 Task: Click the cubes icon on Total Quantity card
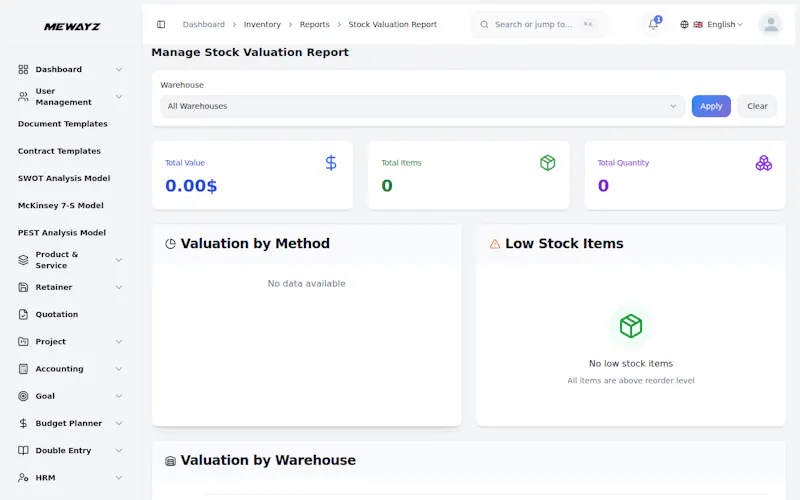(x=764, y=163)
